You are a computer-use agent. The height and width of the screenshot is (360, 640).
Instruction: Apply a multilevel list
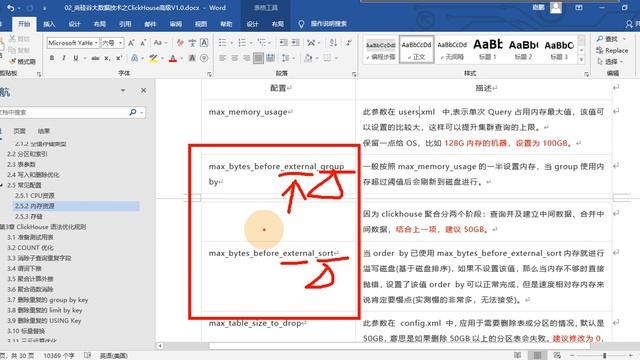[262, 42]
